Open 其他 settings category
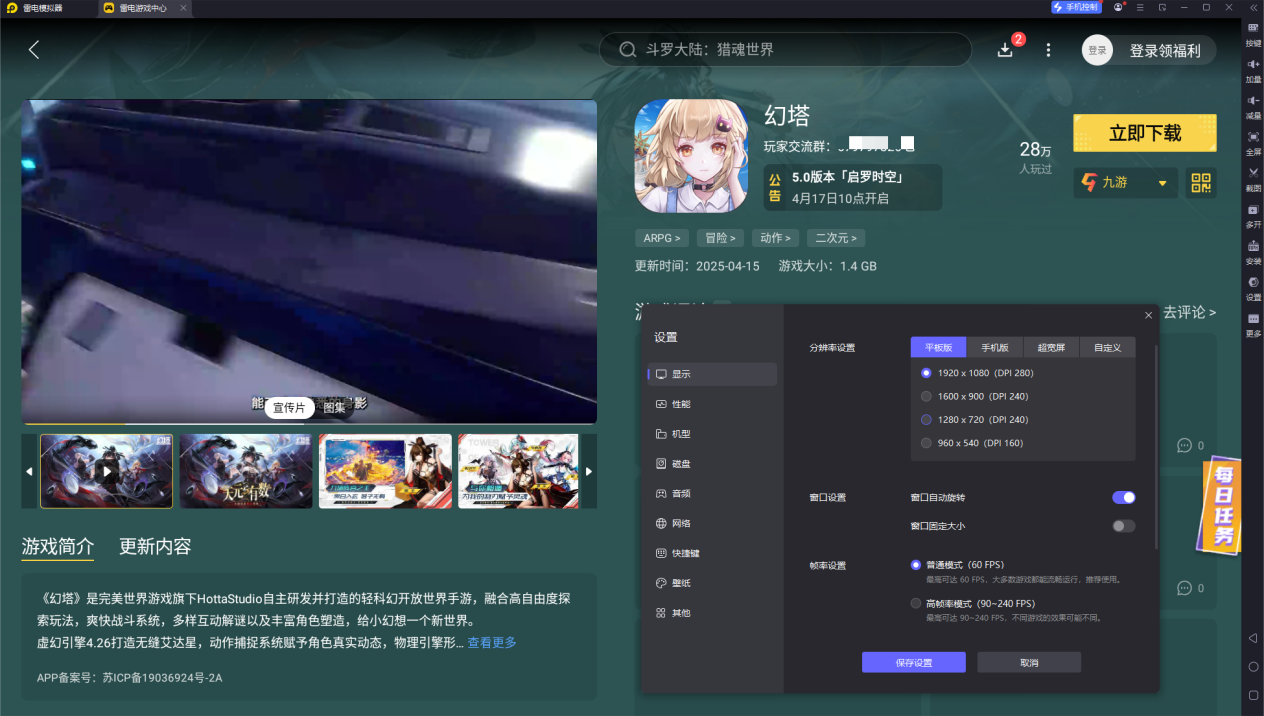Screen dimensions: 1264x716 712,613
